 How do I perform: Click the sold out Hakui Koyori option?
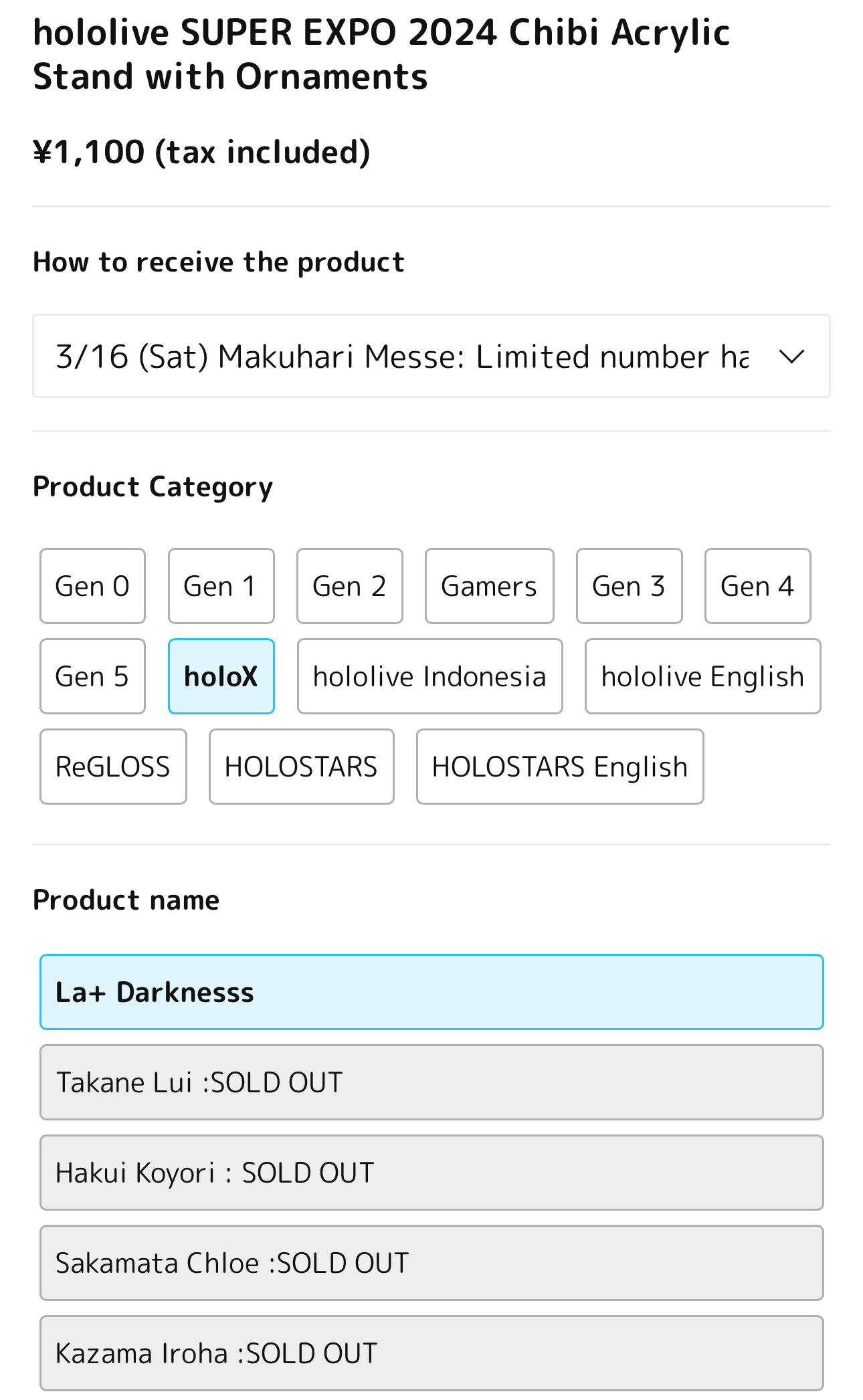point(431,1173)
